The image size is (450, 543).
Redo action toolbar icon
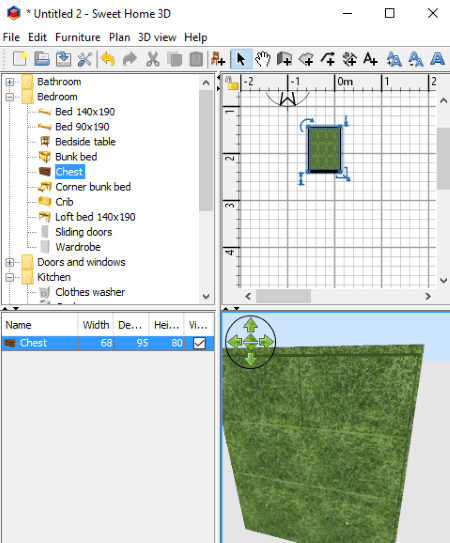click(x=130, y=59)
